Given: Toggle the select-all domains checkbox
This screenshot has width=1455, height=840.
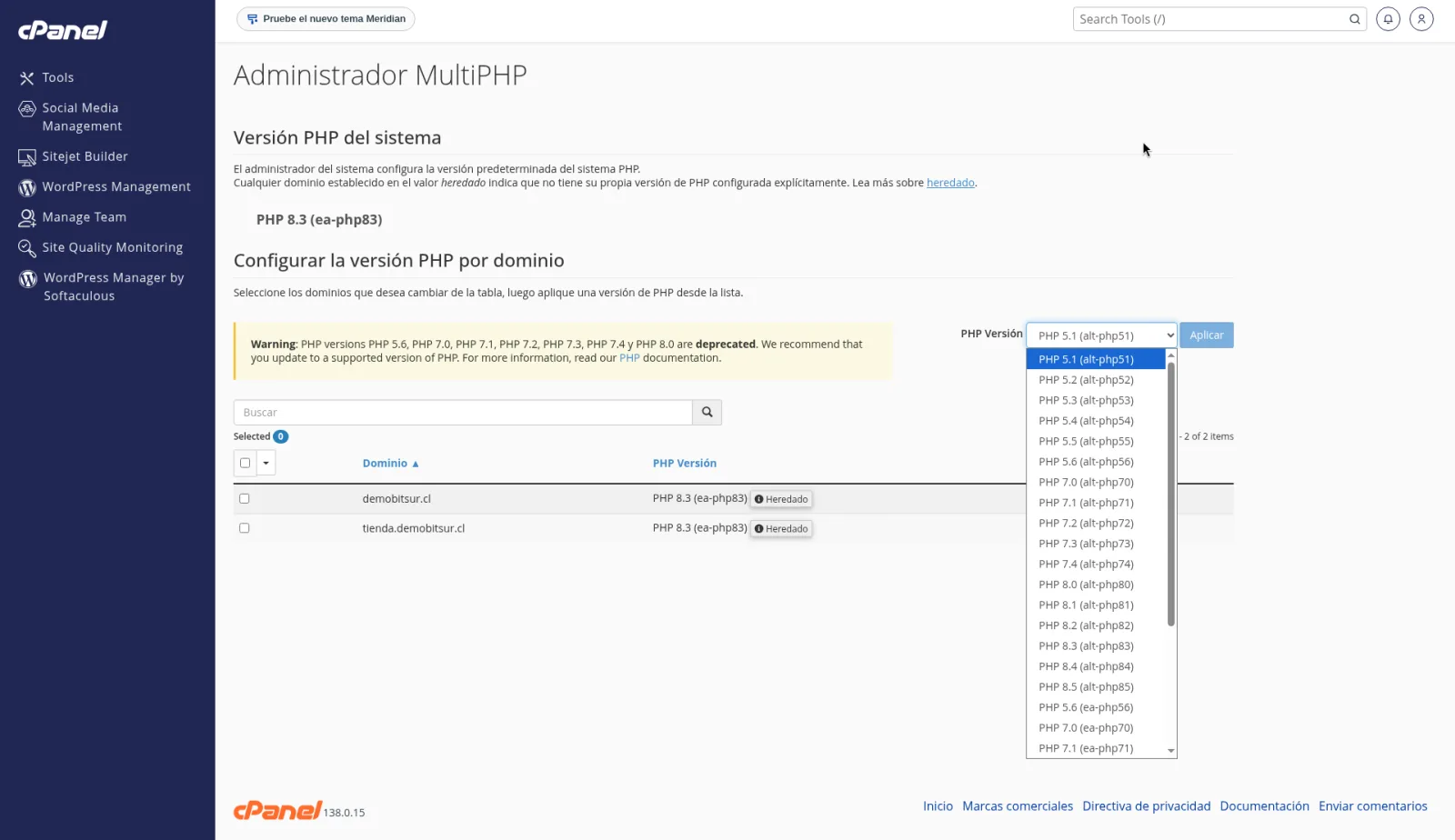Looking at the screenshot, I should (x=245, y=463).
